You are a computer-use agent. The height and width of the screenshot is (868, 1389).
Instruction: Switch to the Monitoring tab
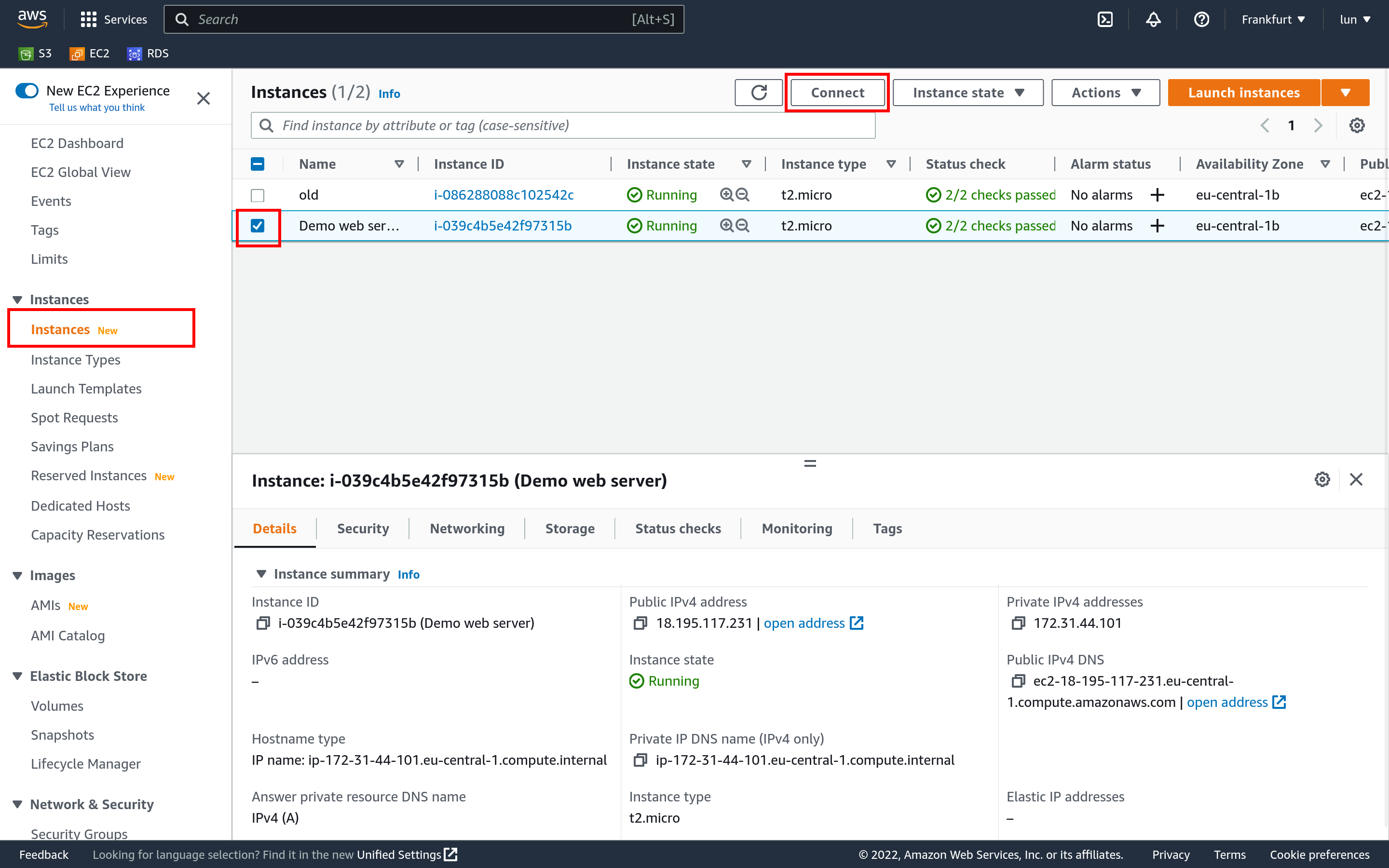point(797,528)
